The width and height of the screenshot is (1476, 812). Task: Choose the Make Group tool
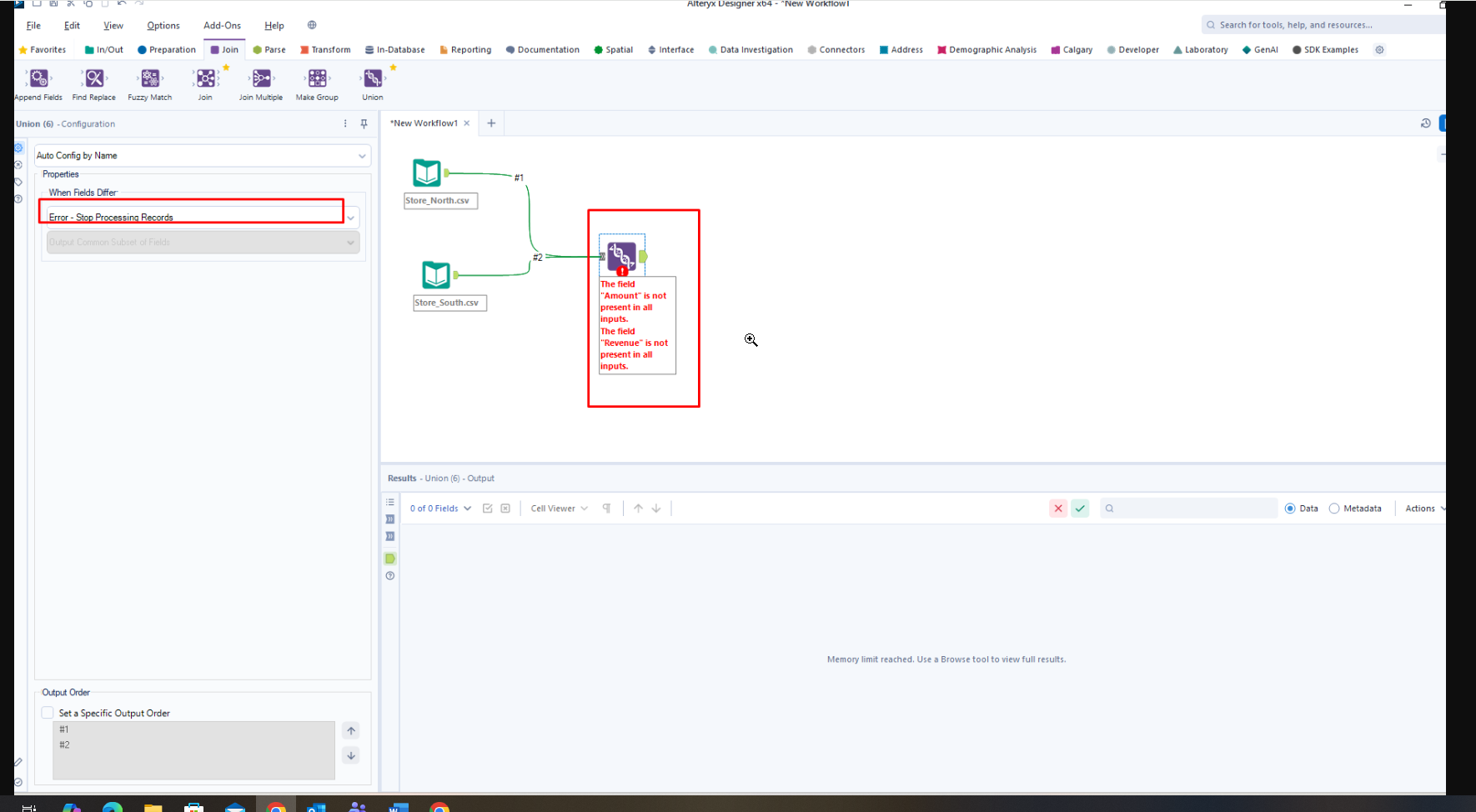[x=317, y=79]
